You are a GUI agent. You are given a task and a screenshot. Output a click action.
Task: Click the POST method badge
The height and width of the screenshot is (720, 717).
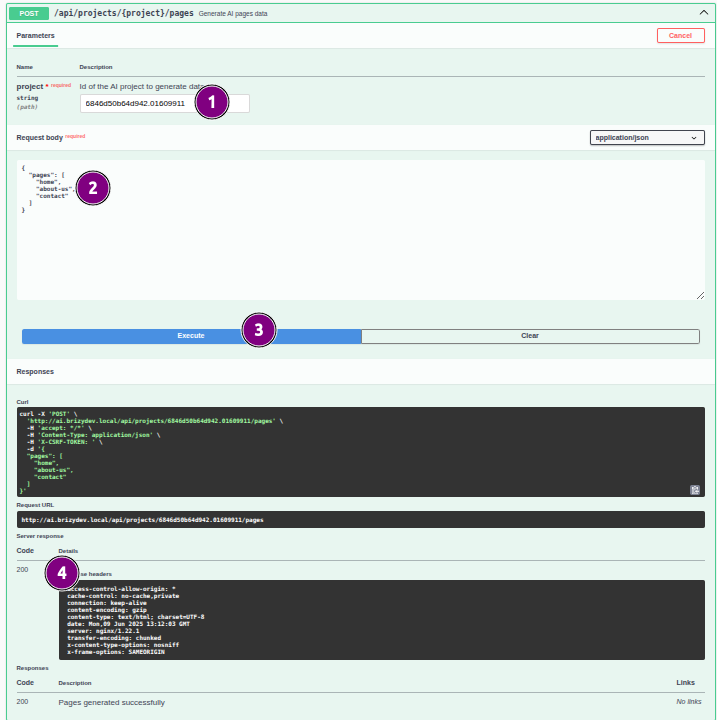pos(28,13)
